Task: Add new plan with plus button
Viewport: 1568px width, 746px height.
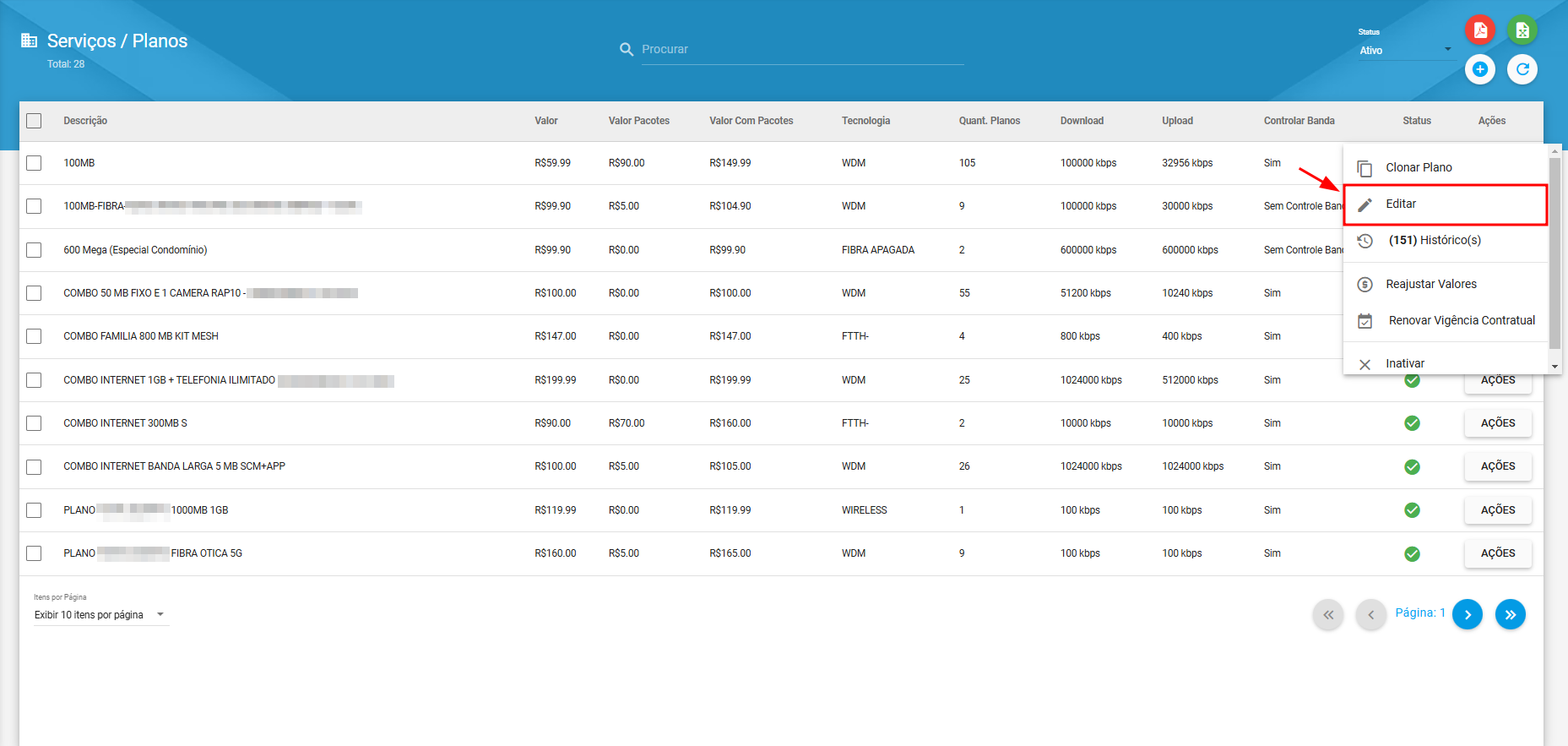Action: click(x=1480, y=69)
